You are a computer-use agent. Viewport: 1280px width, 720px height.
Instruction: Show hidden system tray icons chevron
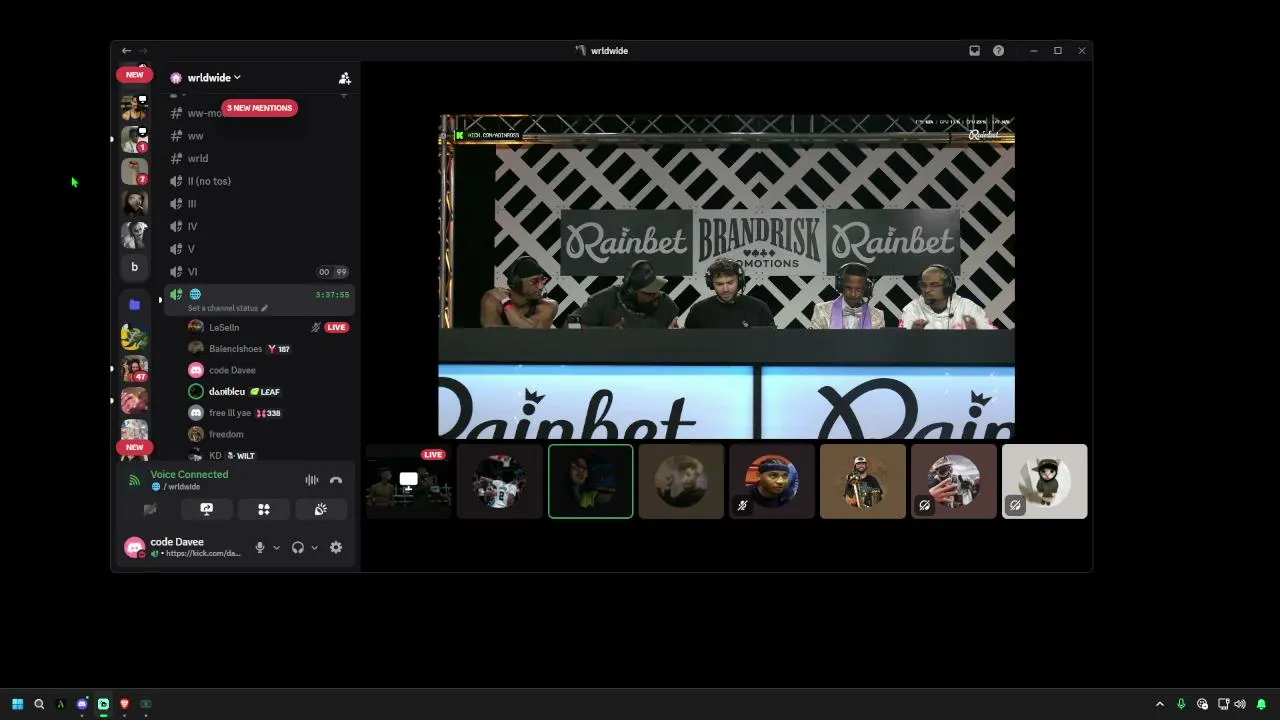1160,704
